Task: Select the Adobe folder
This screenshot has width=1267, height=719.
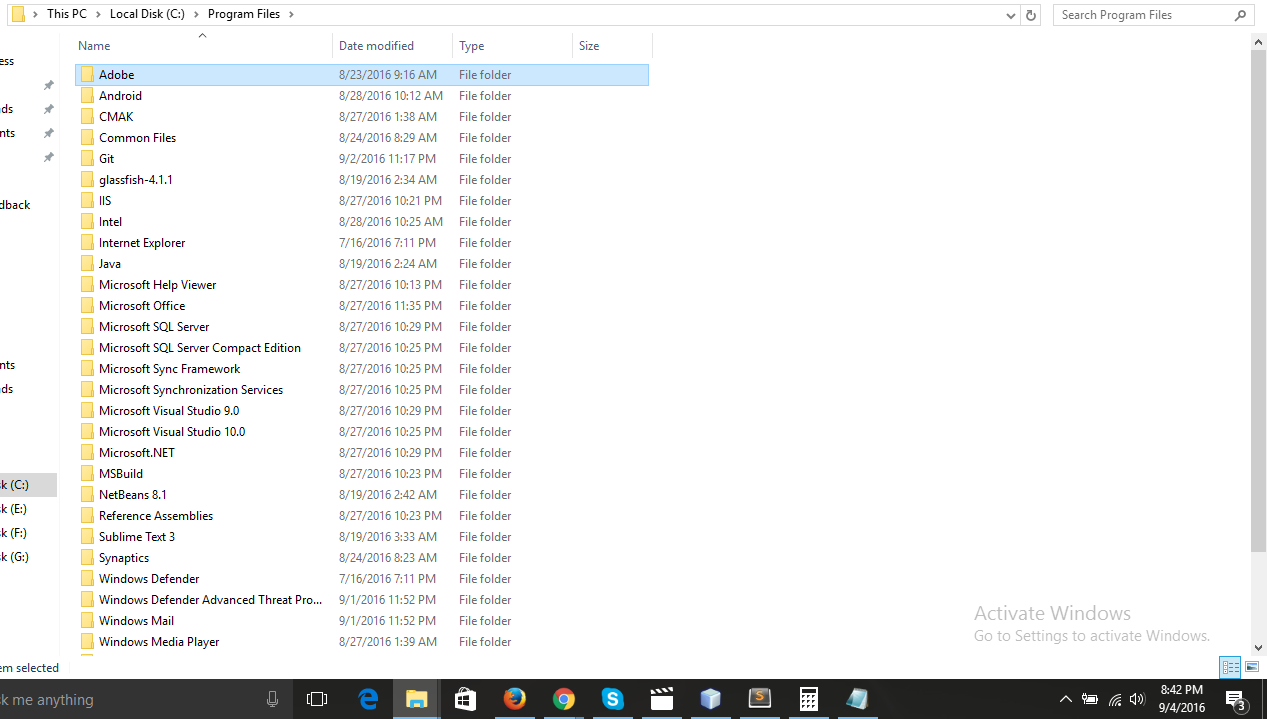Action: click(362, 74)
